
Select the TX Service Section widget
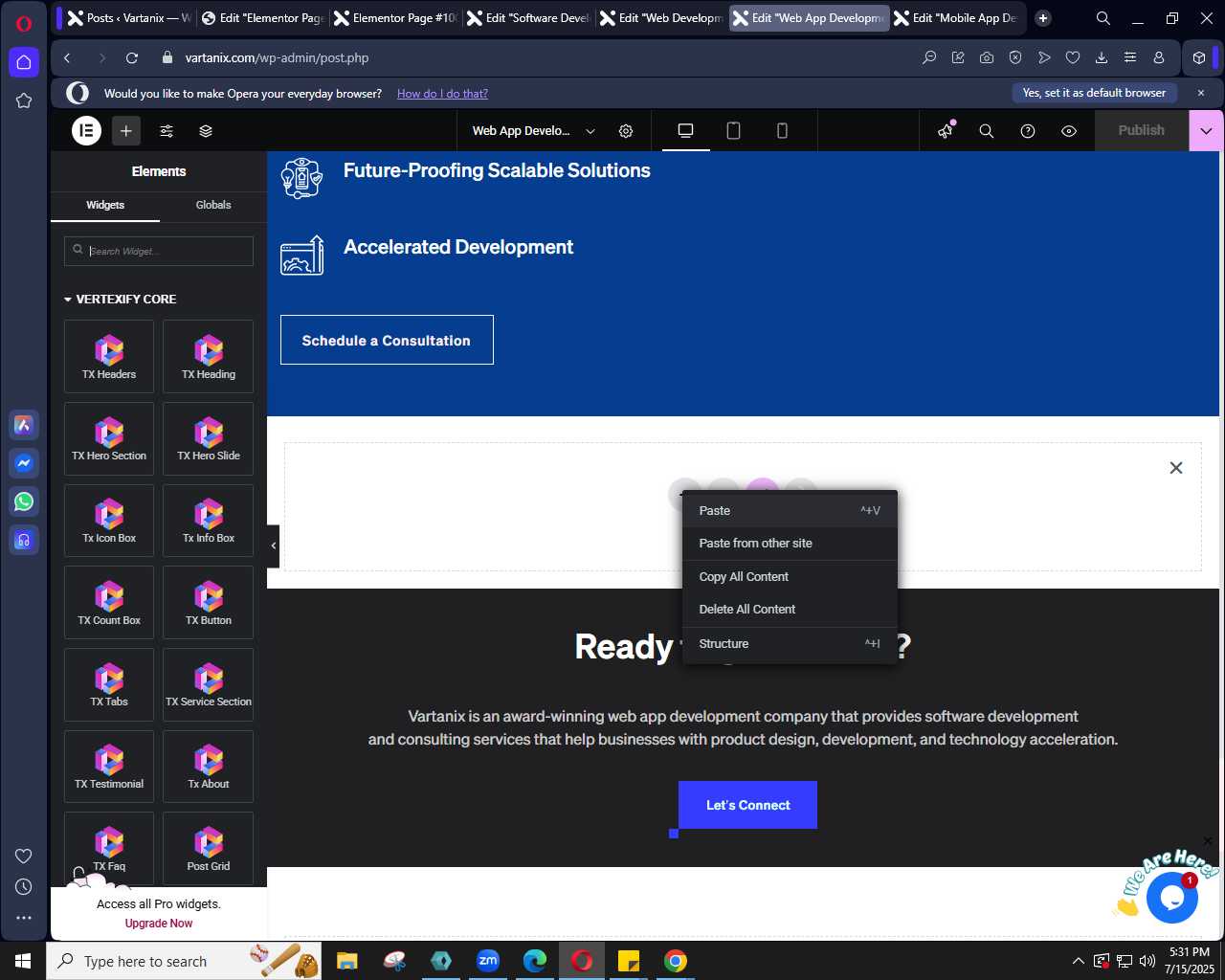coord(209,684)
